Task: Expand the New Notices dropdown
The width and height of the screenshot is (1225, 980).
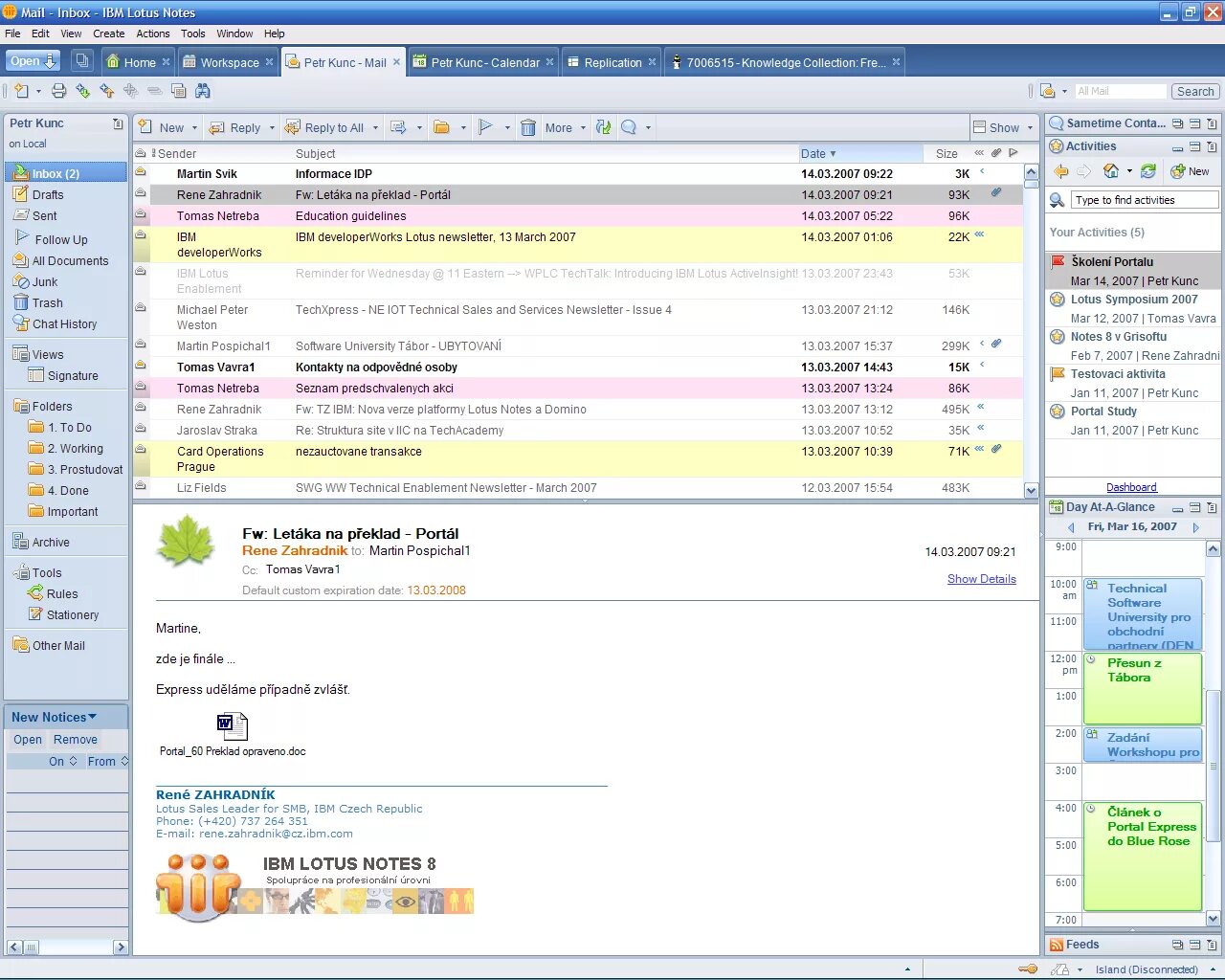Action: [x=93, y=717]
